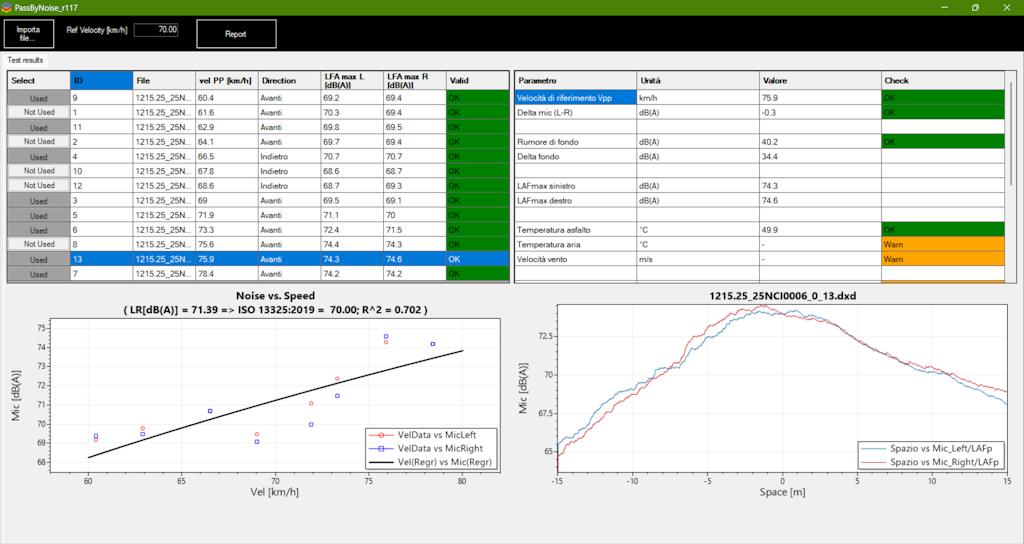This screenshot has width=1024, height=544.
Task: Click the LFA max L column header
Action: (352, 80)
